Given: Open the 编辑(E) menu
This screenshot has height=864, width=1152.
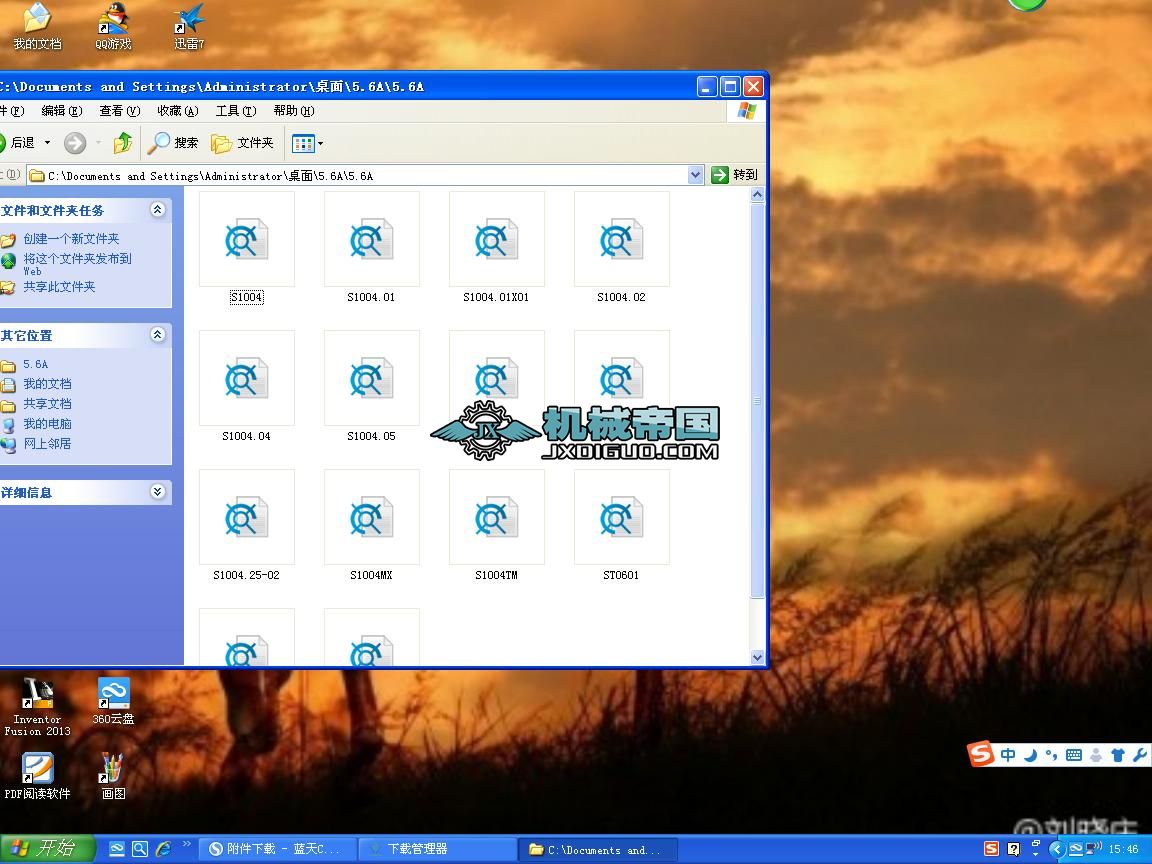Looking at the screenshot, I should (x=62, y=111).
